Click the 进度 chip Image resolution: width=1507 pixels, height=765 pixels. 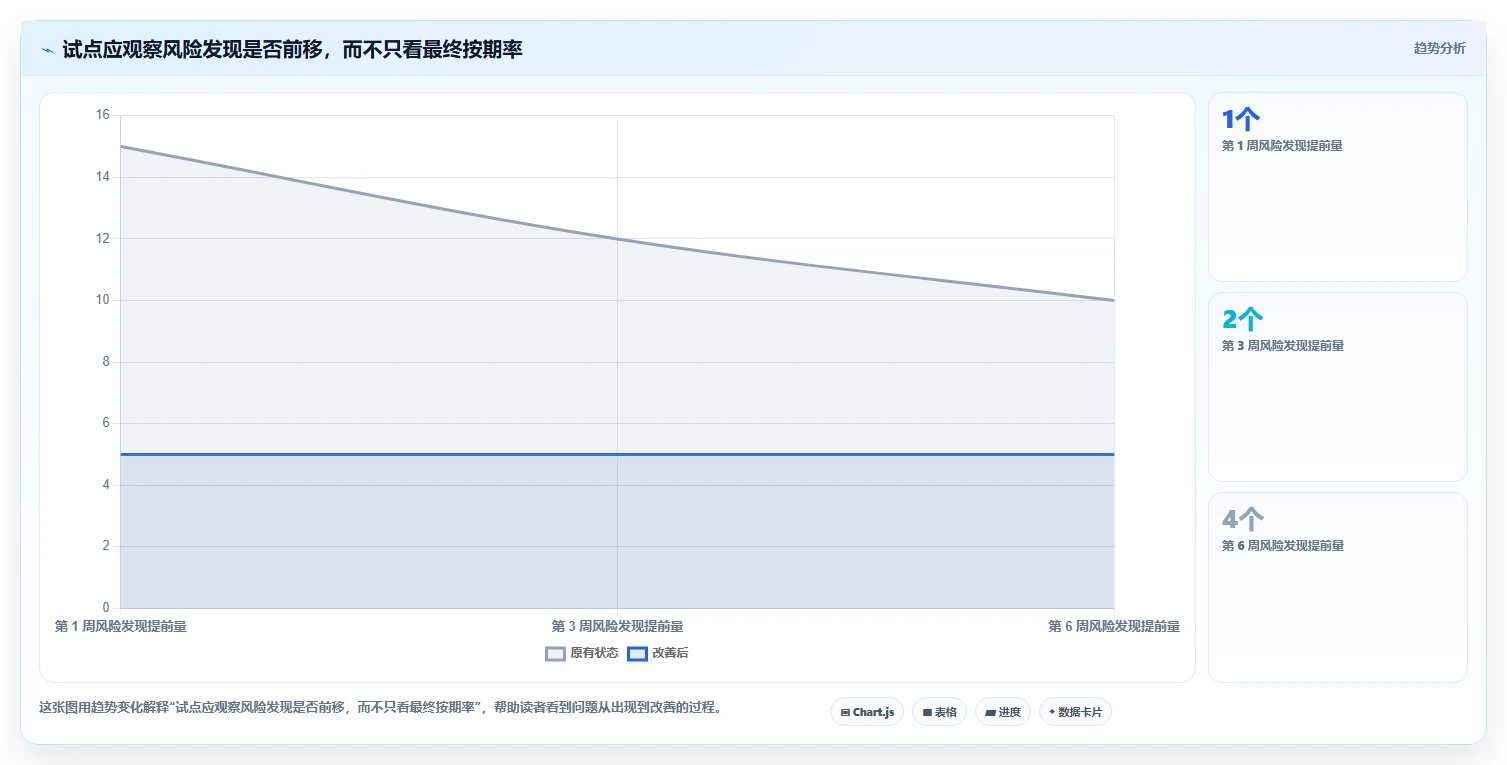(1003, 712)
